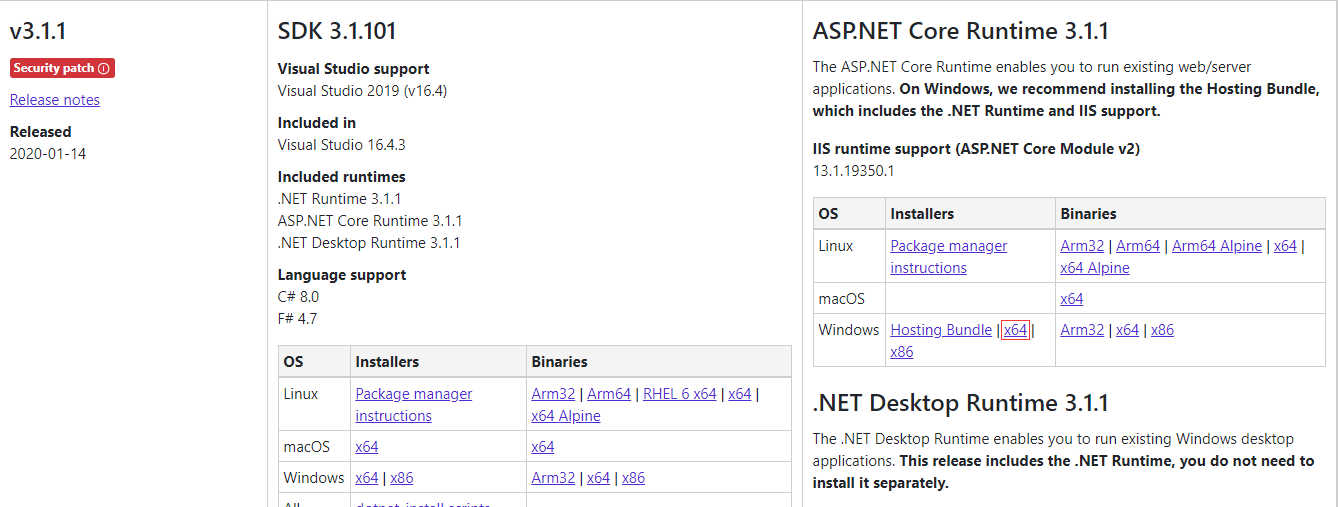1338x507 pixels.
Task: Click the IIS version 13.1.19350.1 text
Action: [x=854, y=171]
